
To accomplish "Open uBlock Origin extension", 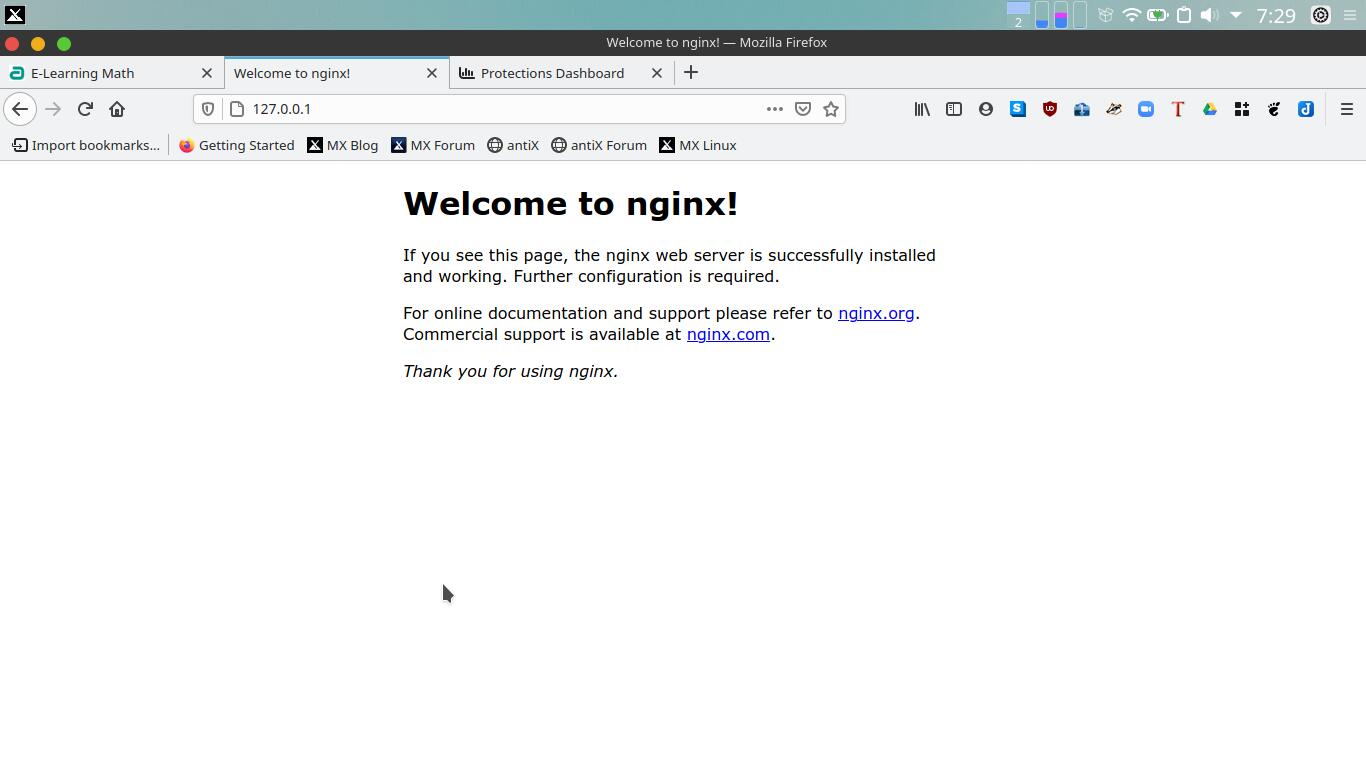I will 1050,109.
